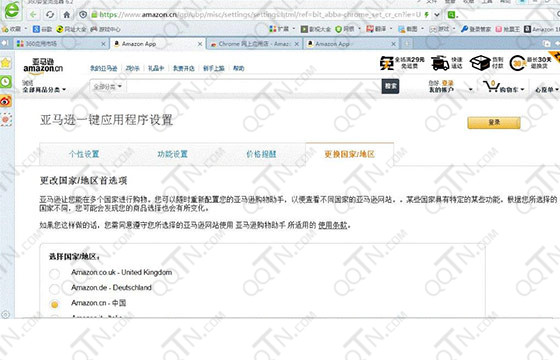Open the 游戏中心 bookmark
Image resolution: width=560 pixels, height=360 pixels.
pos(105,29)
